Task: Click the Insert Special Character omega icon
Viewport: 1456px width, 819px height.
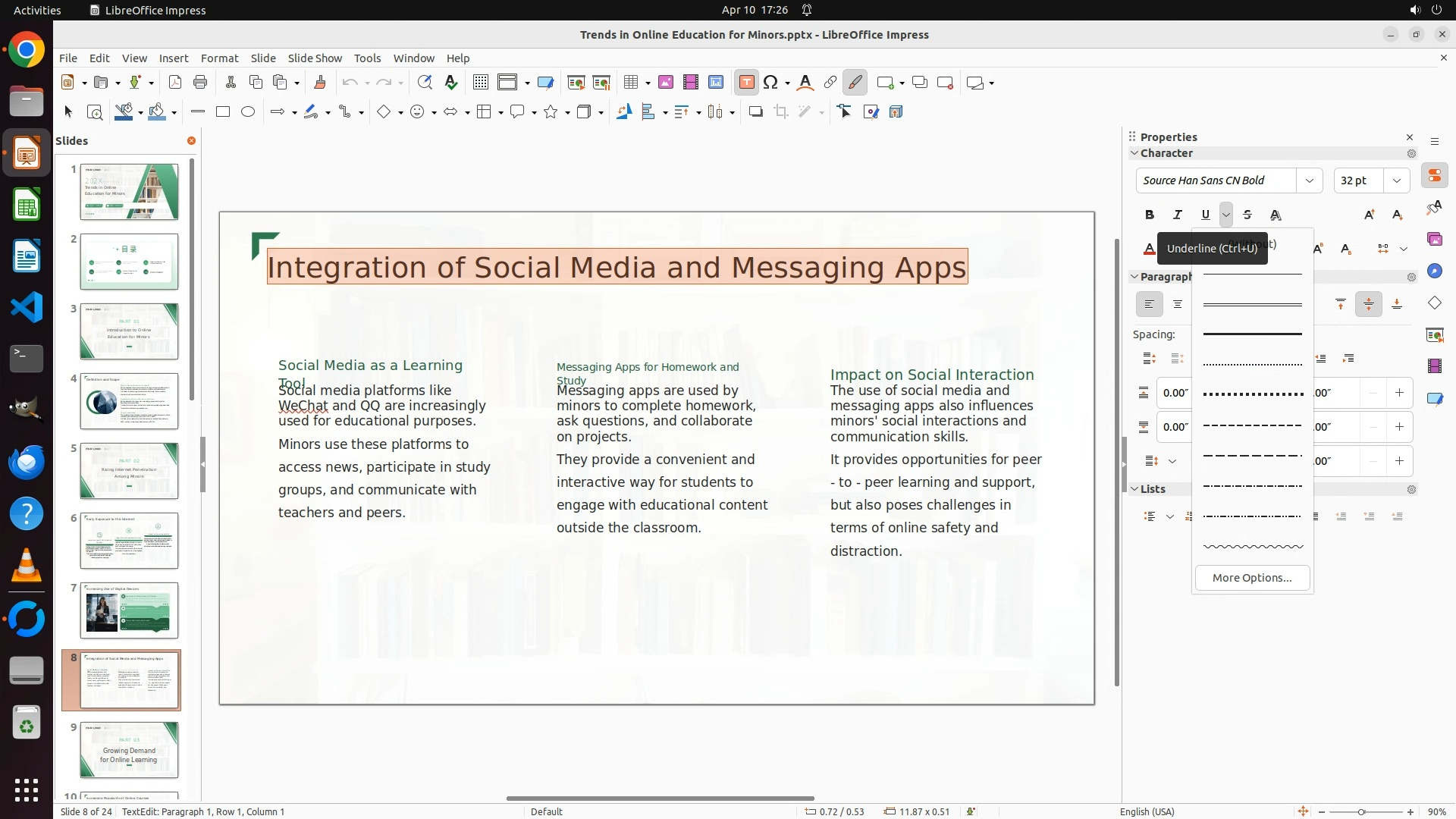Action: (770, 83)
